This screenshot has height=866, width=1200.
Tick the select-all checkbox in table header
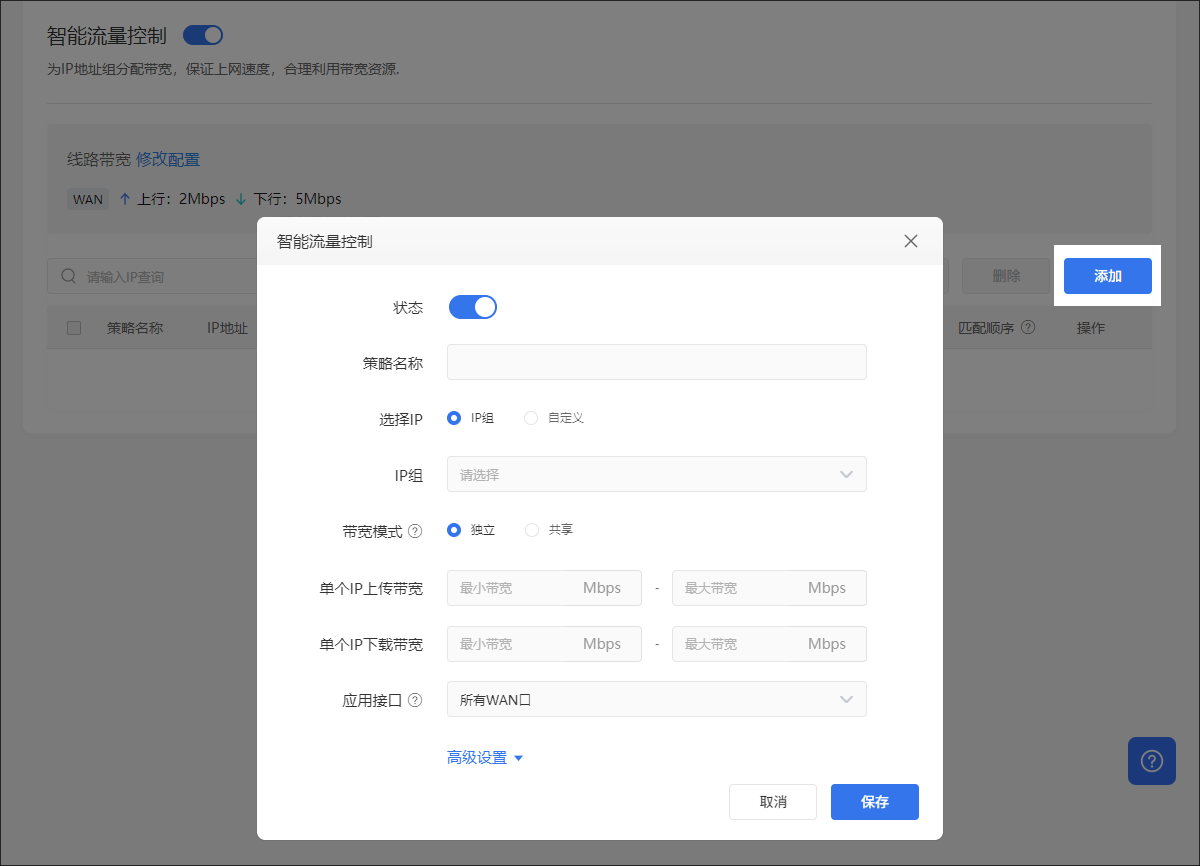pos(74,328)
